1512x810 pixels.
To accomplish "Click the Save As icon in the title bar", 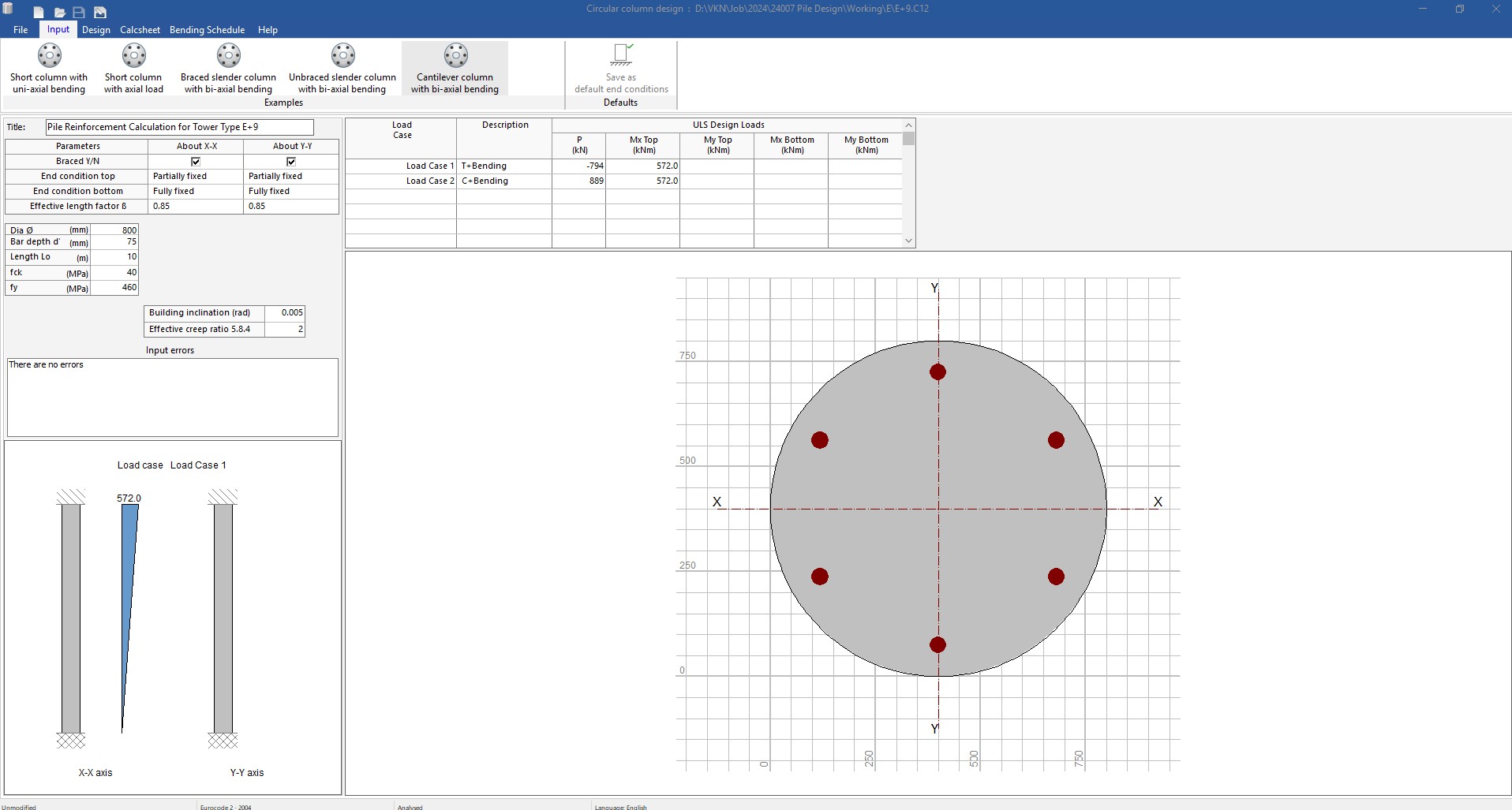I will 100,13.
